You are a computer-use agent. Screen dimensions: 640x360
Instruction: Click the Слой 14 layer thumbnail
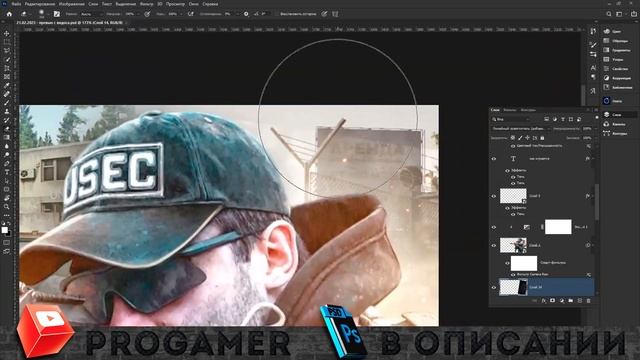[x=513, y=287]
